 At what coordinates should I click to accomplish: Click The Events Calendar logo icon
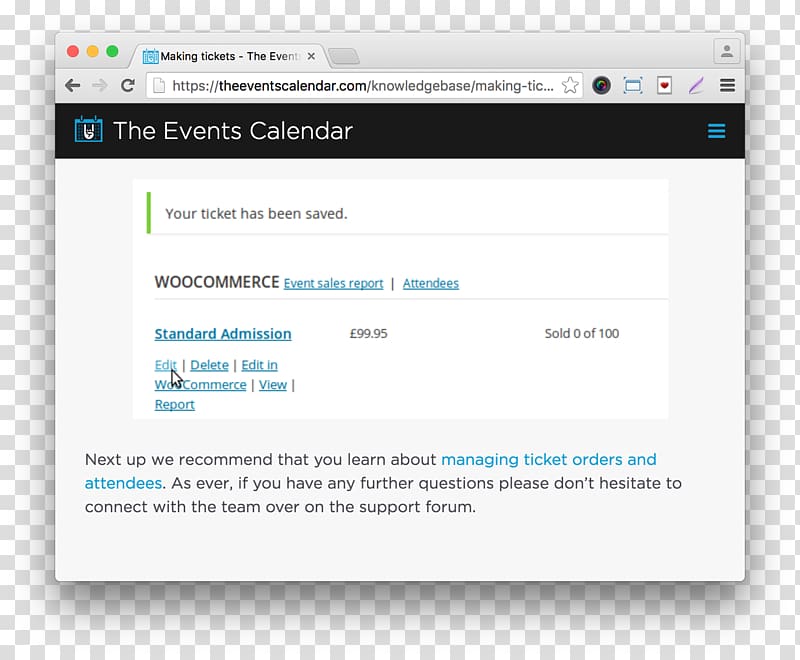pyautogui.click(x=88, y=129)
